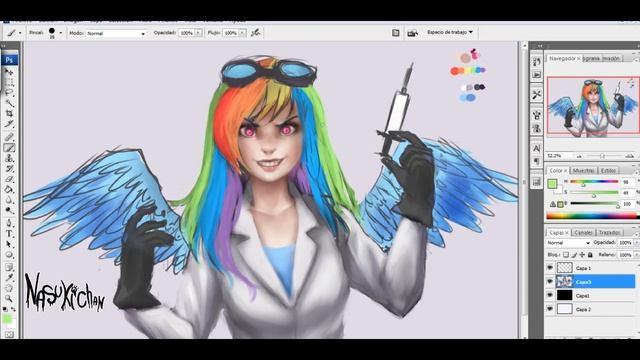
Task: Click the green foreground color swatch in Color panel
Action: [x=552, y=184]
